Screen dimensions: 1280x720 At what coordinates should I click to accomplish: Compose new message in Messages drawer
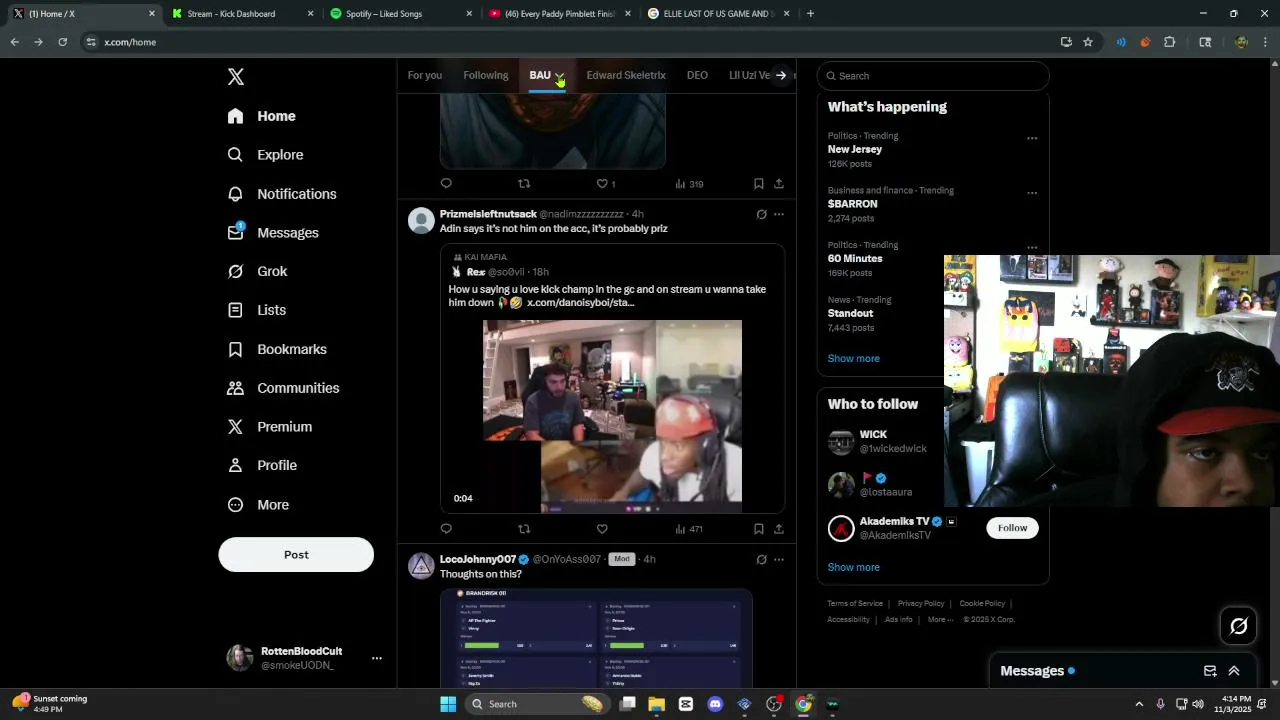[1210, 671]
